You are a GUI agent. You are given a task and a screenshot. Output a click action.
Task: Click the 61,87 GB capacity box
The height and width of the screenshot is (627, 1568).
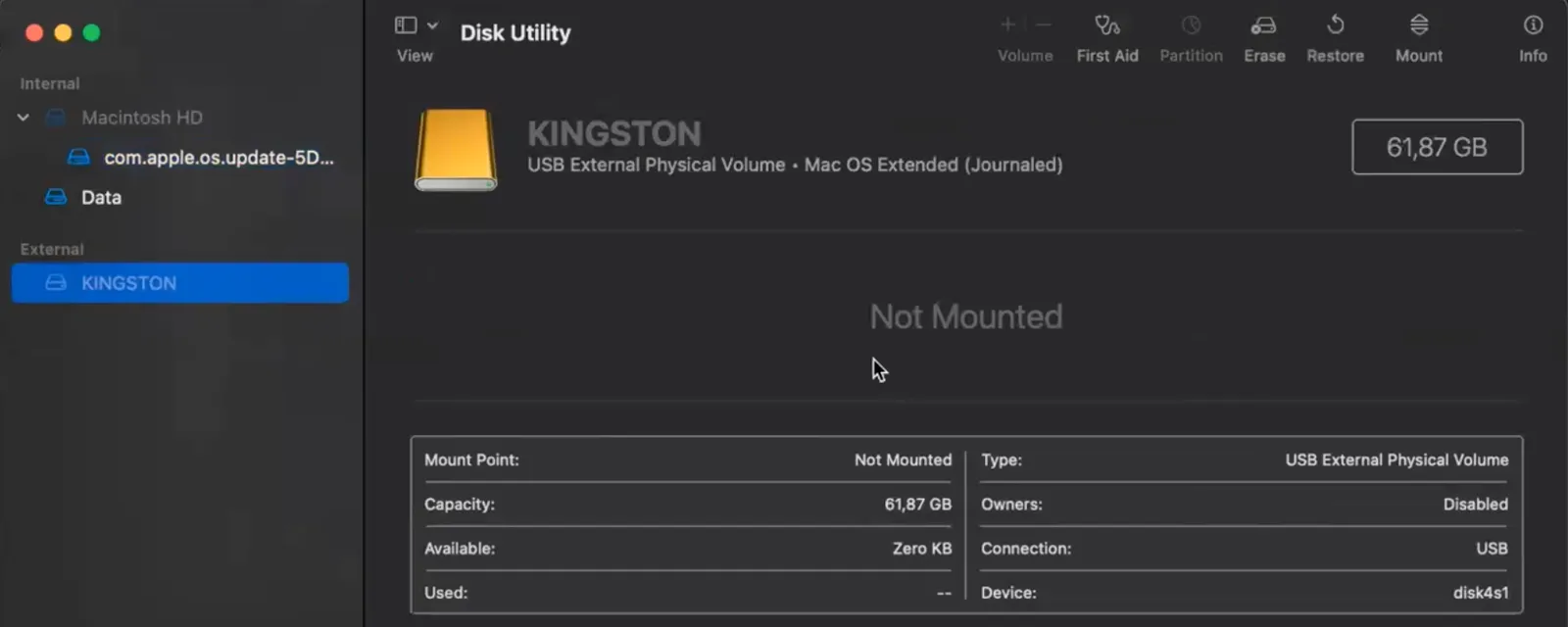pyautogui.click(x=1437, y=147)
